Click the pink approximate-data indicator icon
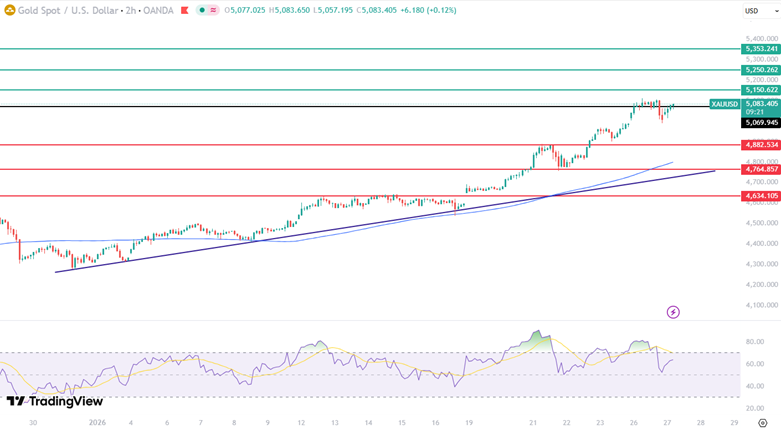The width and height of the screenshot is (781, 429). coord(213,10)
